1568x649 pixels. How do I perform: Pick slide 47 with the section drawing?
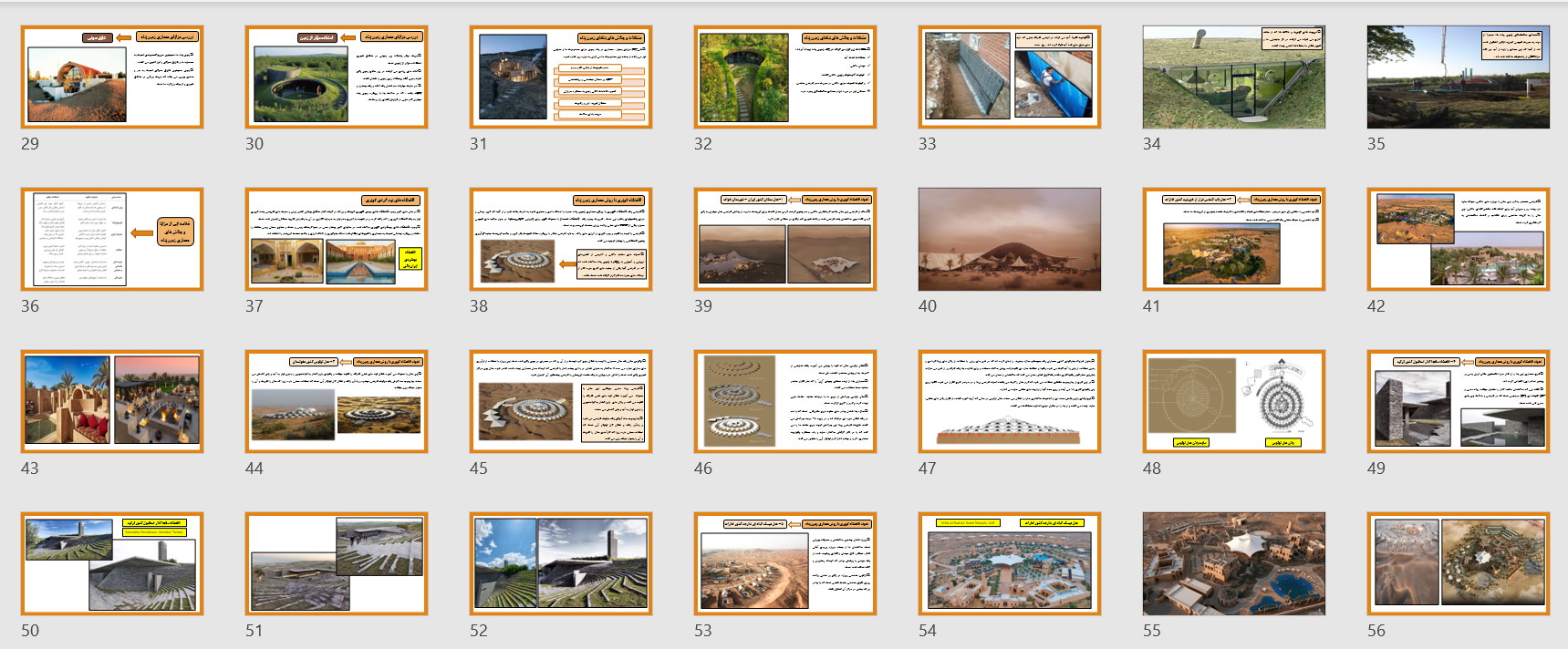1010,401
